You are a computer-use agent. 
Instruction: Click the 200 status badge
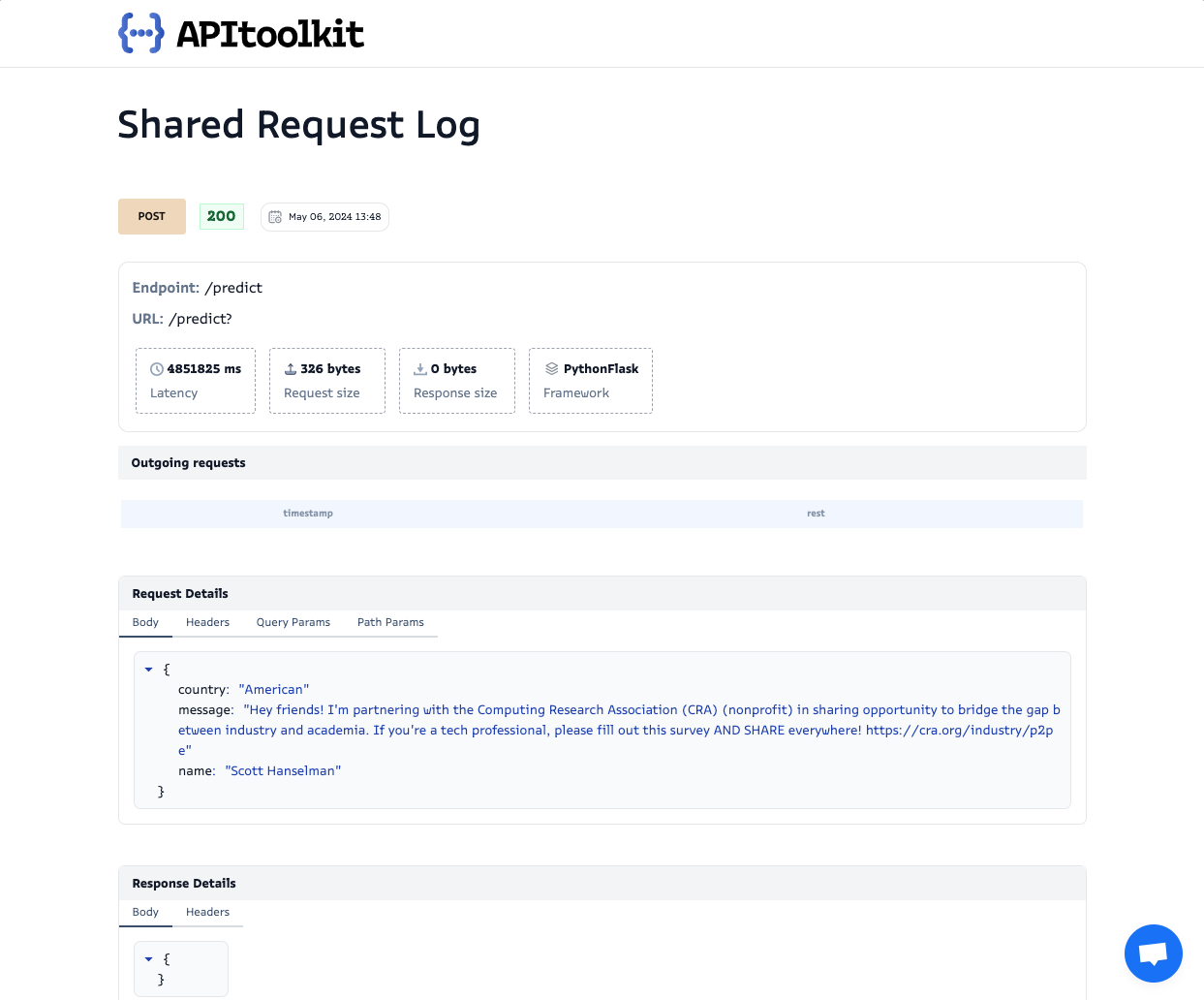pos(221,216)
